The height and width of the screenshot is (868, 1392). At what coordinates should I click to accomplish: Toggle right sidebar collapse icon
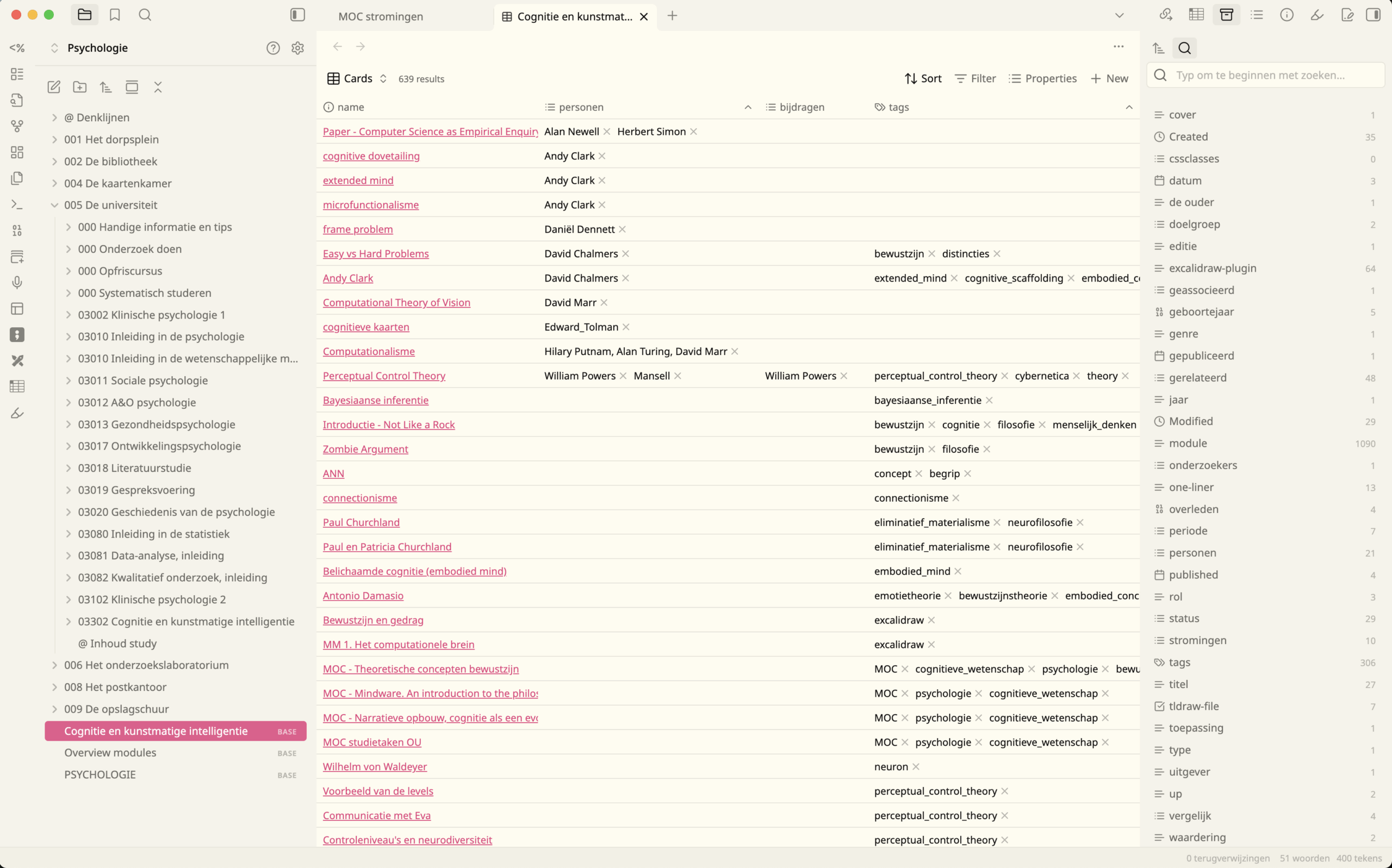click(1373, 15)
